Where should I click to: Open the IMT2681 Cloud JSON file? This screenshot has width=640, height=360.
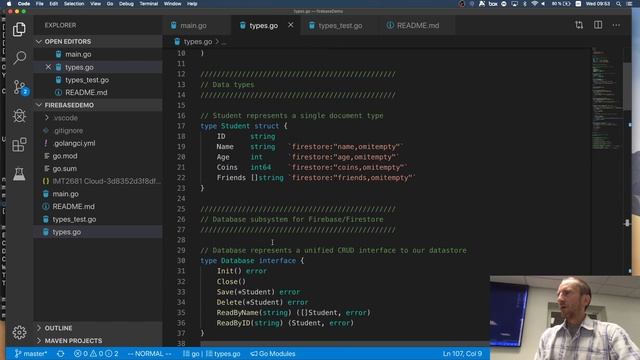pos(98,181)
